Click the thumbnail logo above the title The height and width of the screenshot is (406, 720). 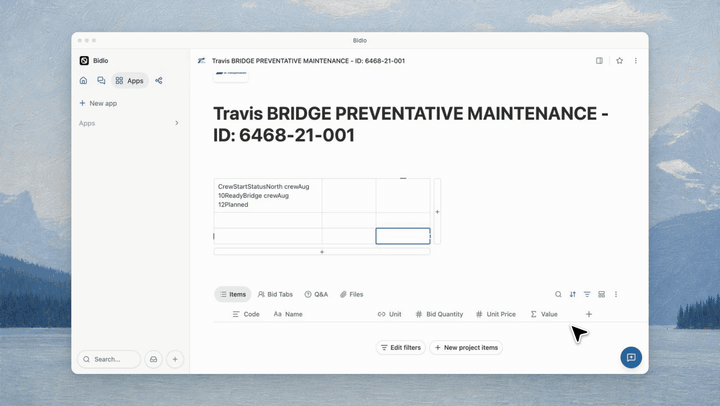click(x=231, y=76)
